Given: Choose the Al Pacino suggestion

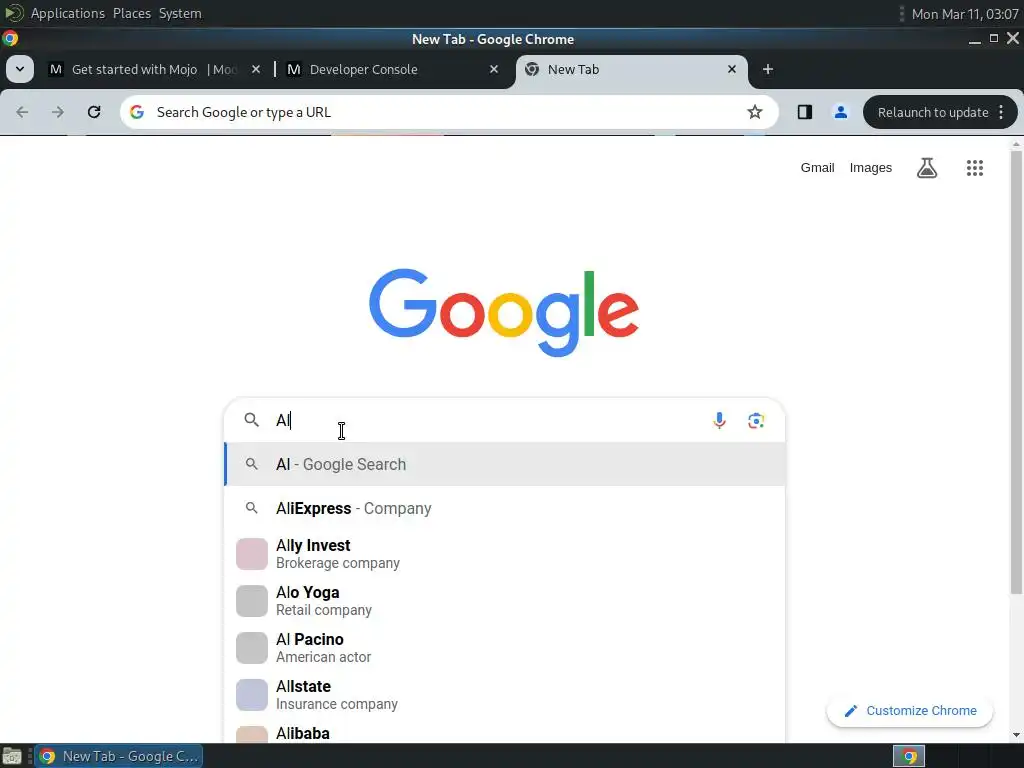Looking at the screenshot, I should coord(505,648).
